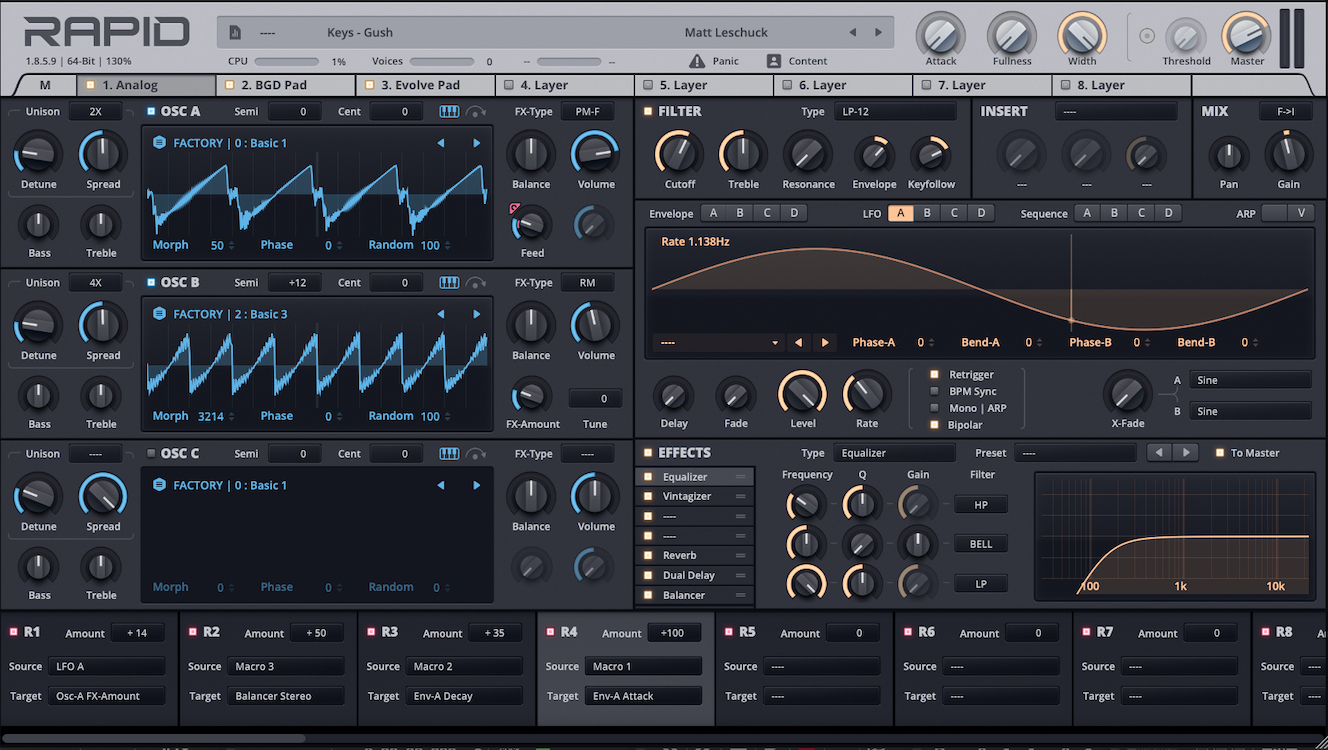This screenshot has width=1328, height=750.
Task: Toggle the EFFECTS section on/off
Action: coord(647,453)
